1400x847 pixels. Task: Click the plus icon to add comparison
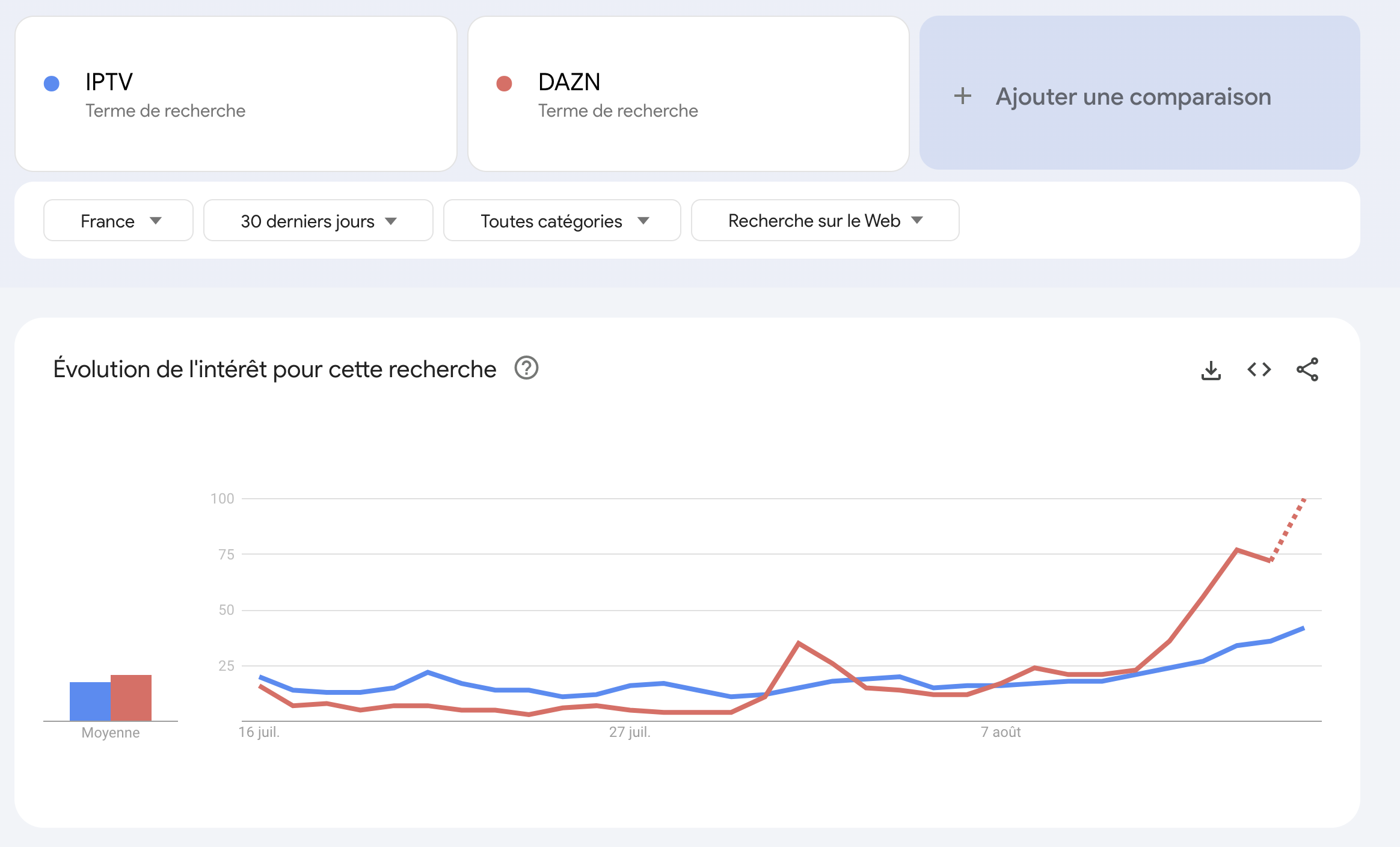click(963, 96)
